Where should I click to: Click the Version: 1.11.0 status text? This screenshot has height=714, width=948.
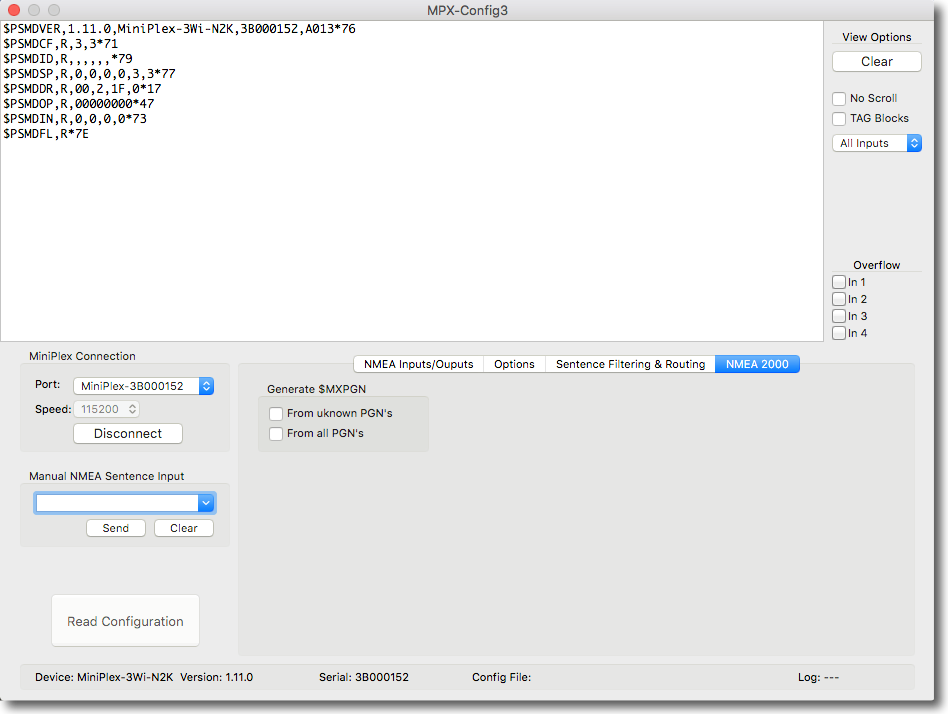coord(216,677)
